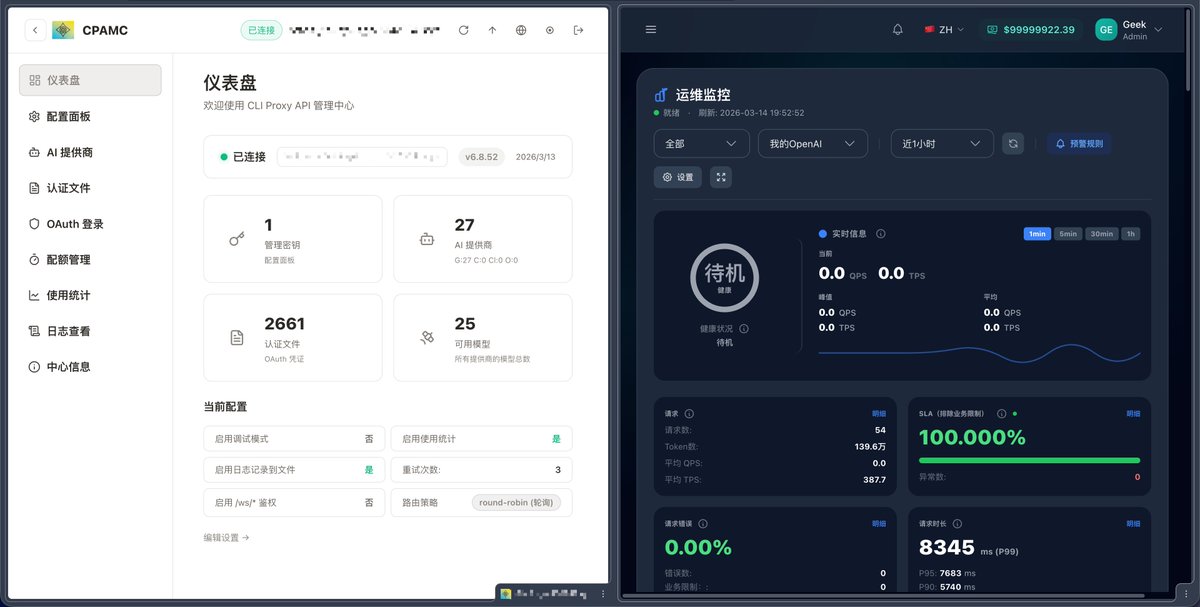The image size is (1200, 607).
Task: Click the robot icon on AI 提供商 card
Action: coord(427,239)
